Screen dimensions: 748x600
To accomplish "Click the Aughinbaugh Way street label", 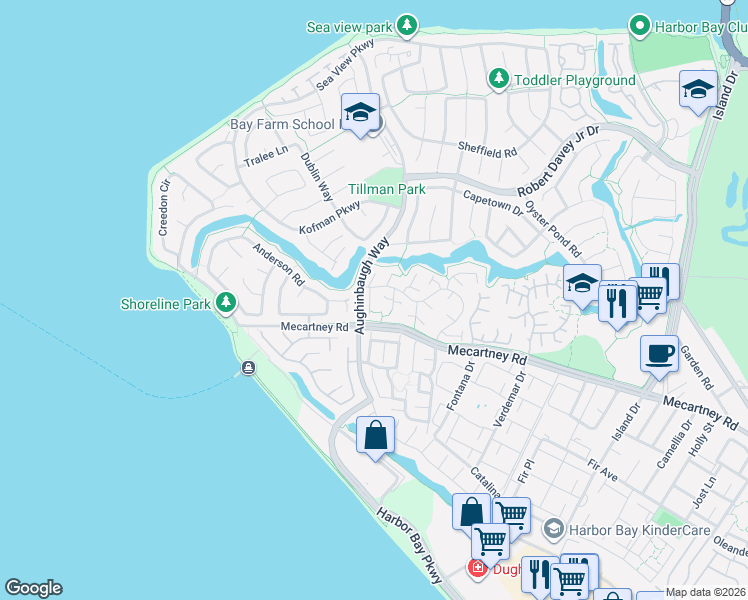I will (372, 286).
